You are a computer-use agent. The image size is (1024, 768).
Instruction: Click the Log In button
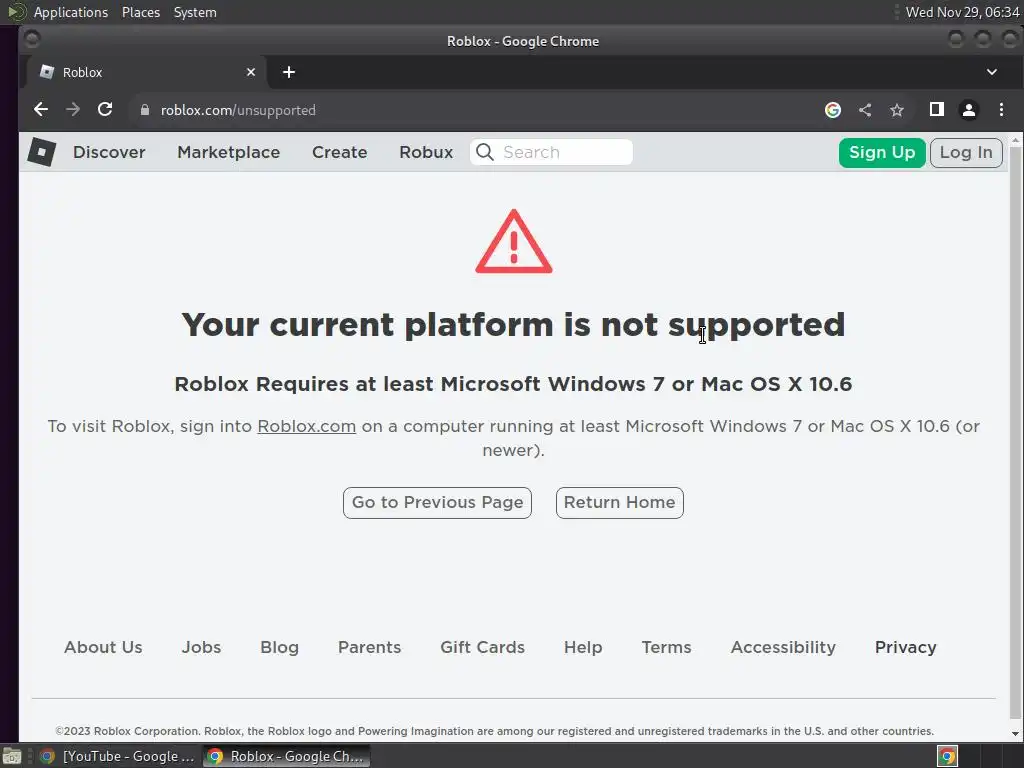(966, 153)
